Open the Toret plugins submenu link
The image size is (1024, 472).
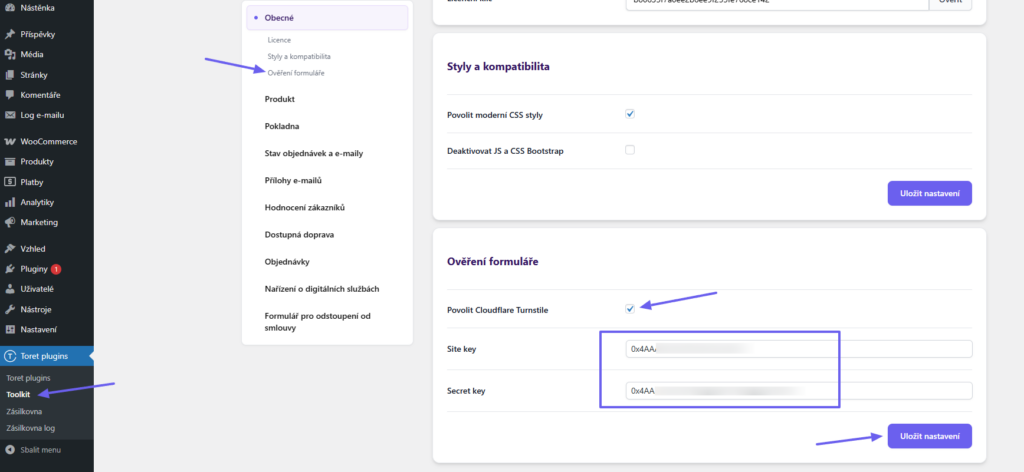click(x=28, y=377)
